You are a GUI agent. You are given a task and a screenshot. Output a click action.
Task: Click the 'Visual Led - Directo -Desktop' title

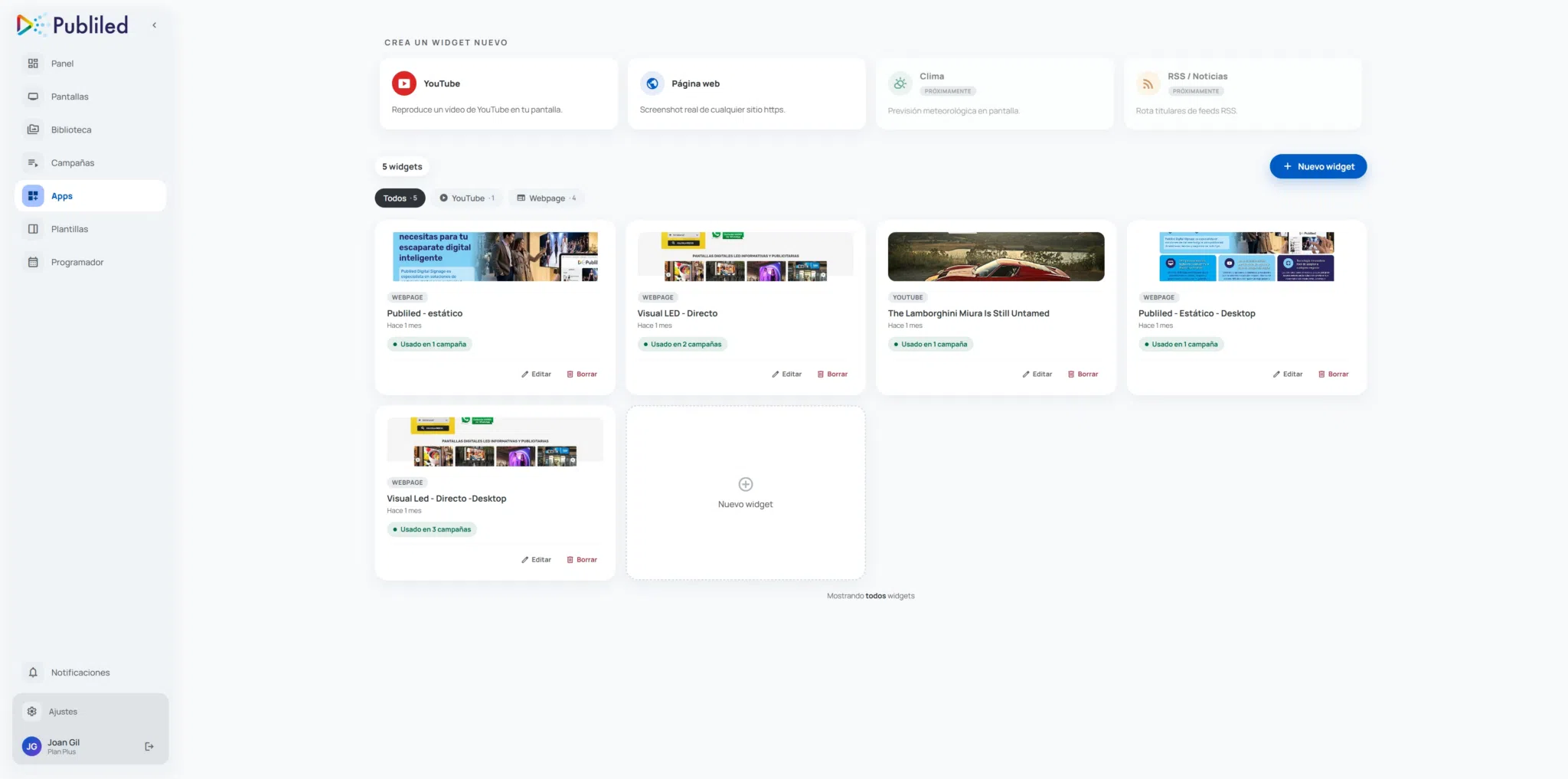pyautogui.click(x=446, y=499)
